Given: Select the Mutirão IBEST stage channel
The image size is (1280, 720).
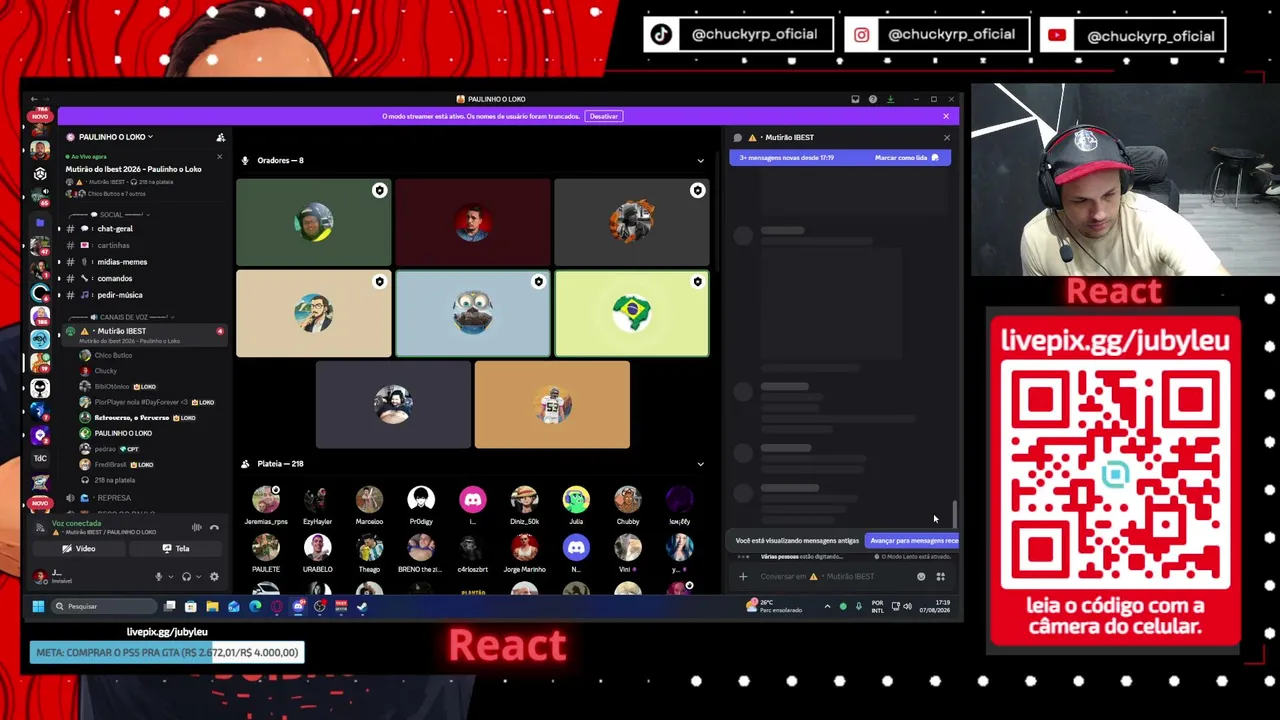Looking at the screenshot, I should [x=143, y=334].
